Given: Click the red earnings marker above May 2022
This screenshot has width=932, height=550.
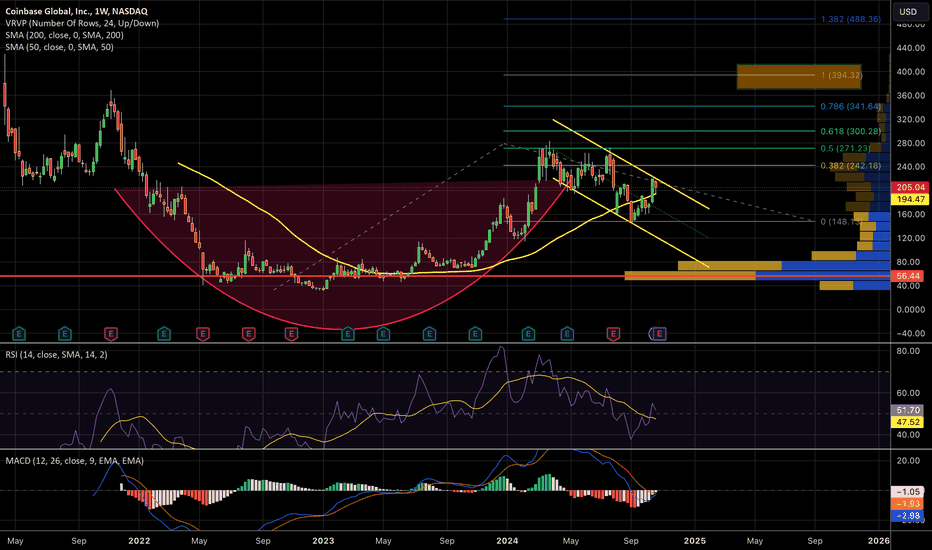Looking at the screenshot, I should tap(202, 334).
